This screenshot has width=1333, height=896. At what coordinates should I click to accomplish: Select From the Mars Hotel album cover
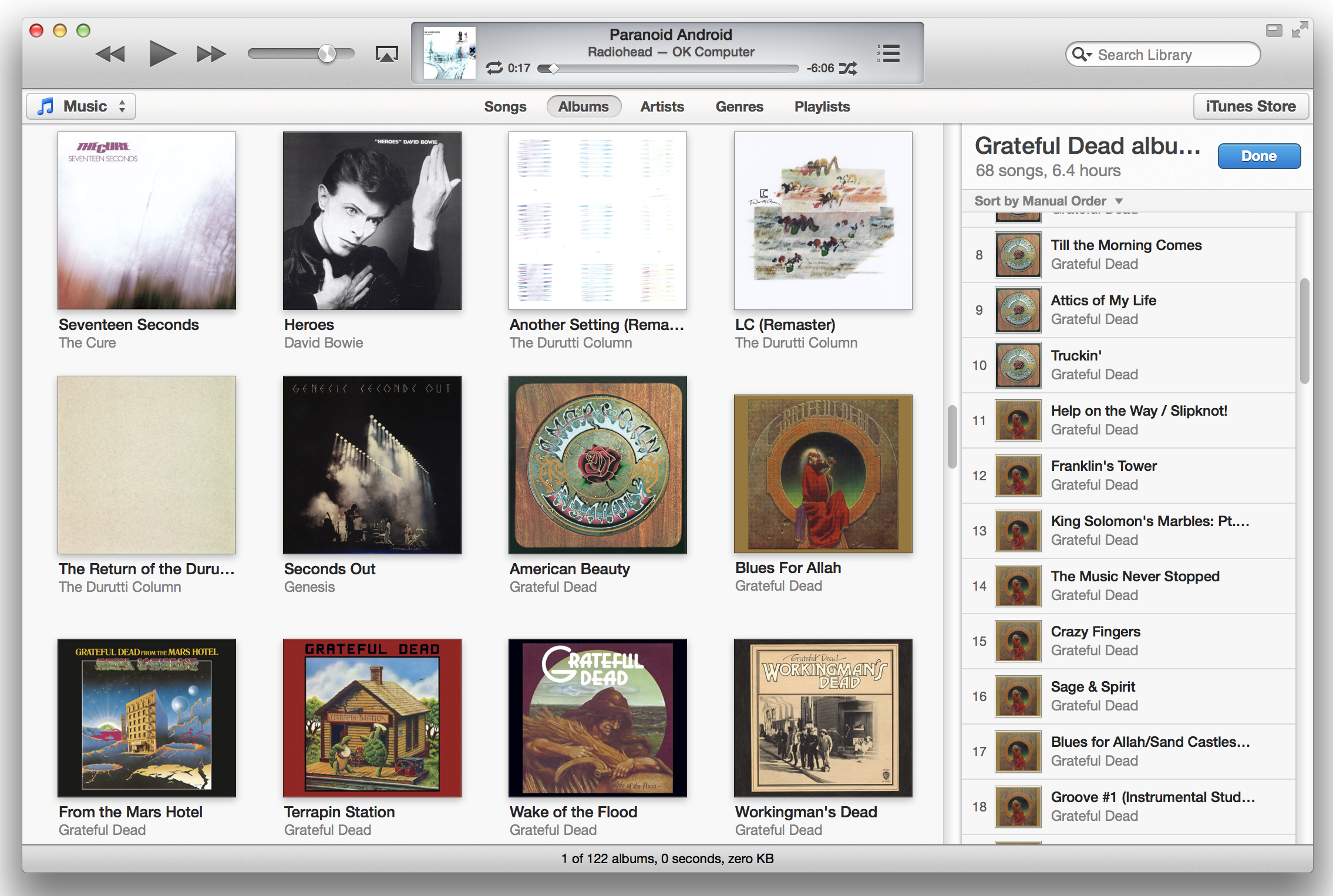click(x=147, y=718)
